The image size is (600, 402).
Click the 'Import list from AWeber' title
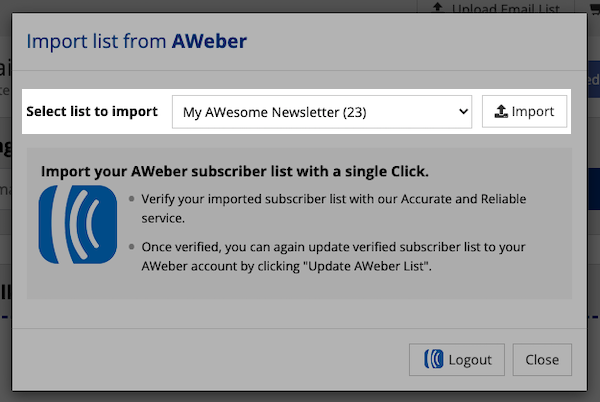click(136, 42)
